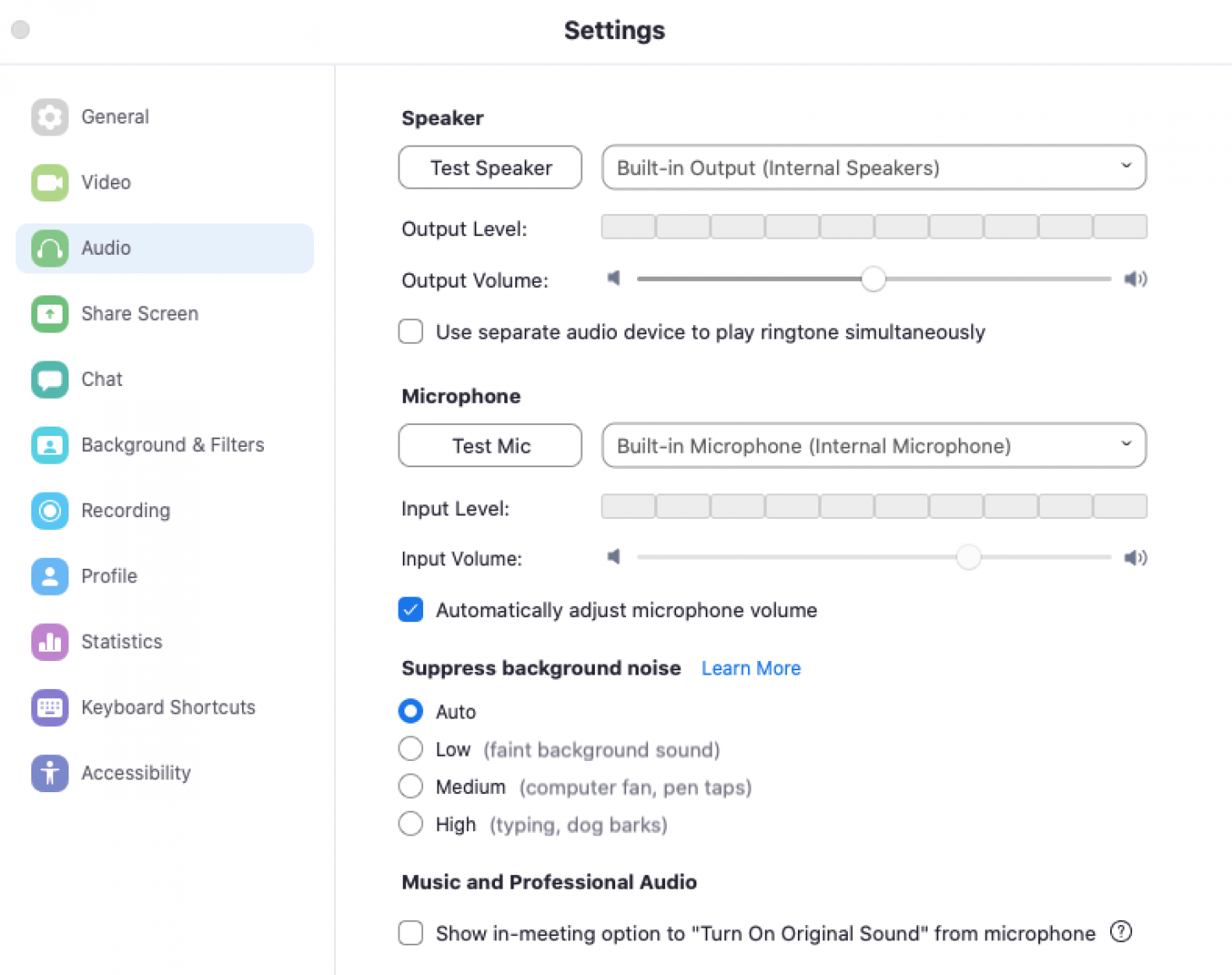Click the Recording settings icon

tap(49, 510)
